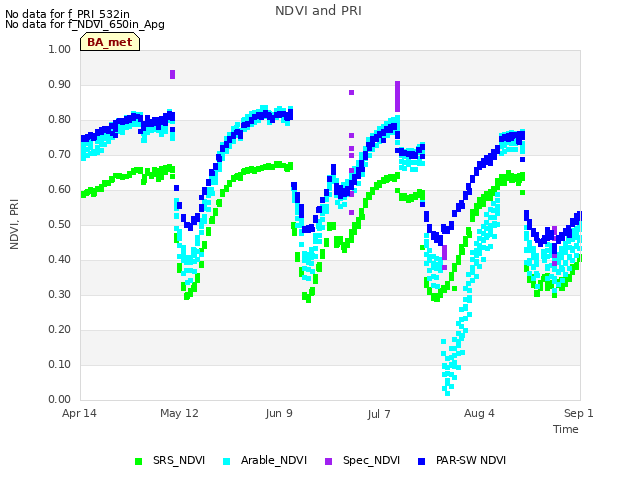Click the Sep 1 x-axis tick label
The width and height of the screenshot is (640, 480).
pyautogui.click(x=579, y=413)
